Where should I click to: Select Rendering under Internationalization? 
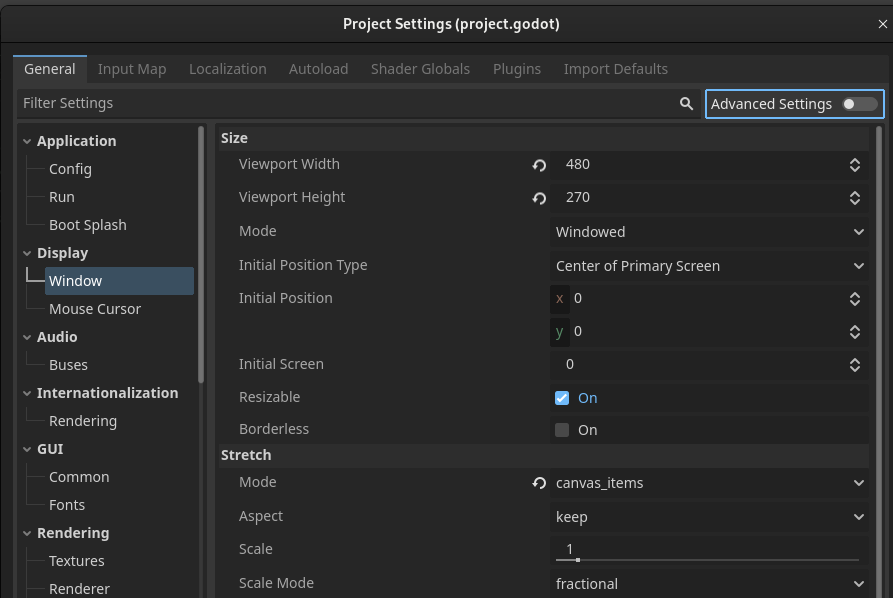(83, 421)
